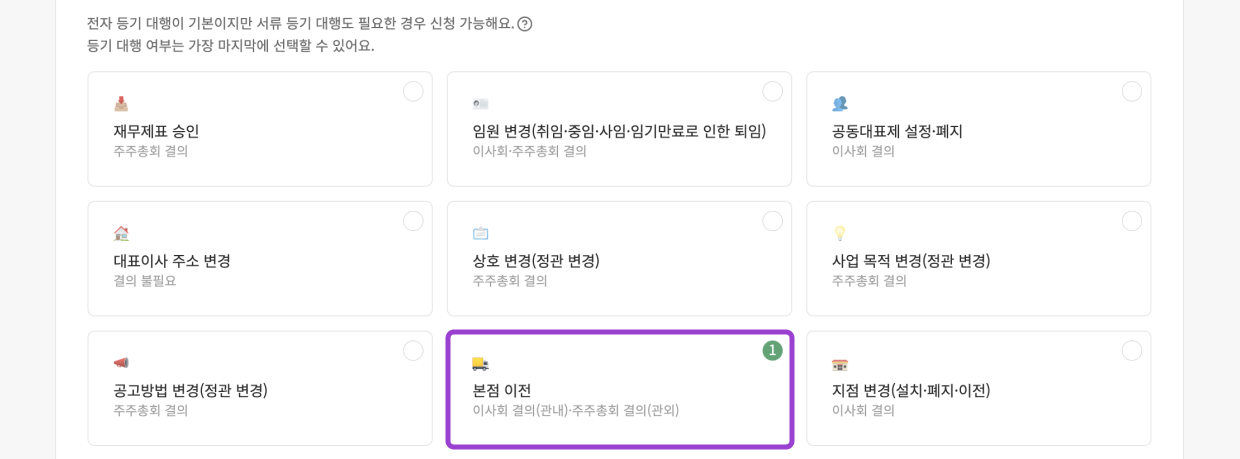The image size is (1240, 459).
Task: Click the 지점 변경 store icon
Action: (840, 364)
